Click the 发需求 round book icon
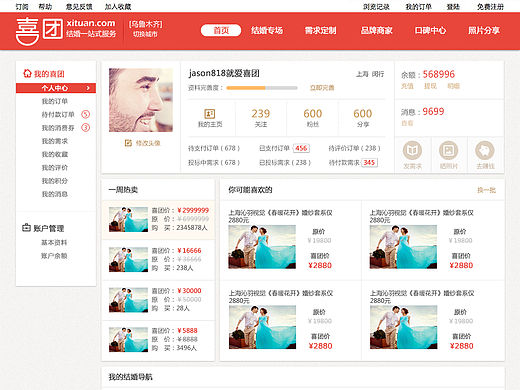 pos(412,151)
